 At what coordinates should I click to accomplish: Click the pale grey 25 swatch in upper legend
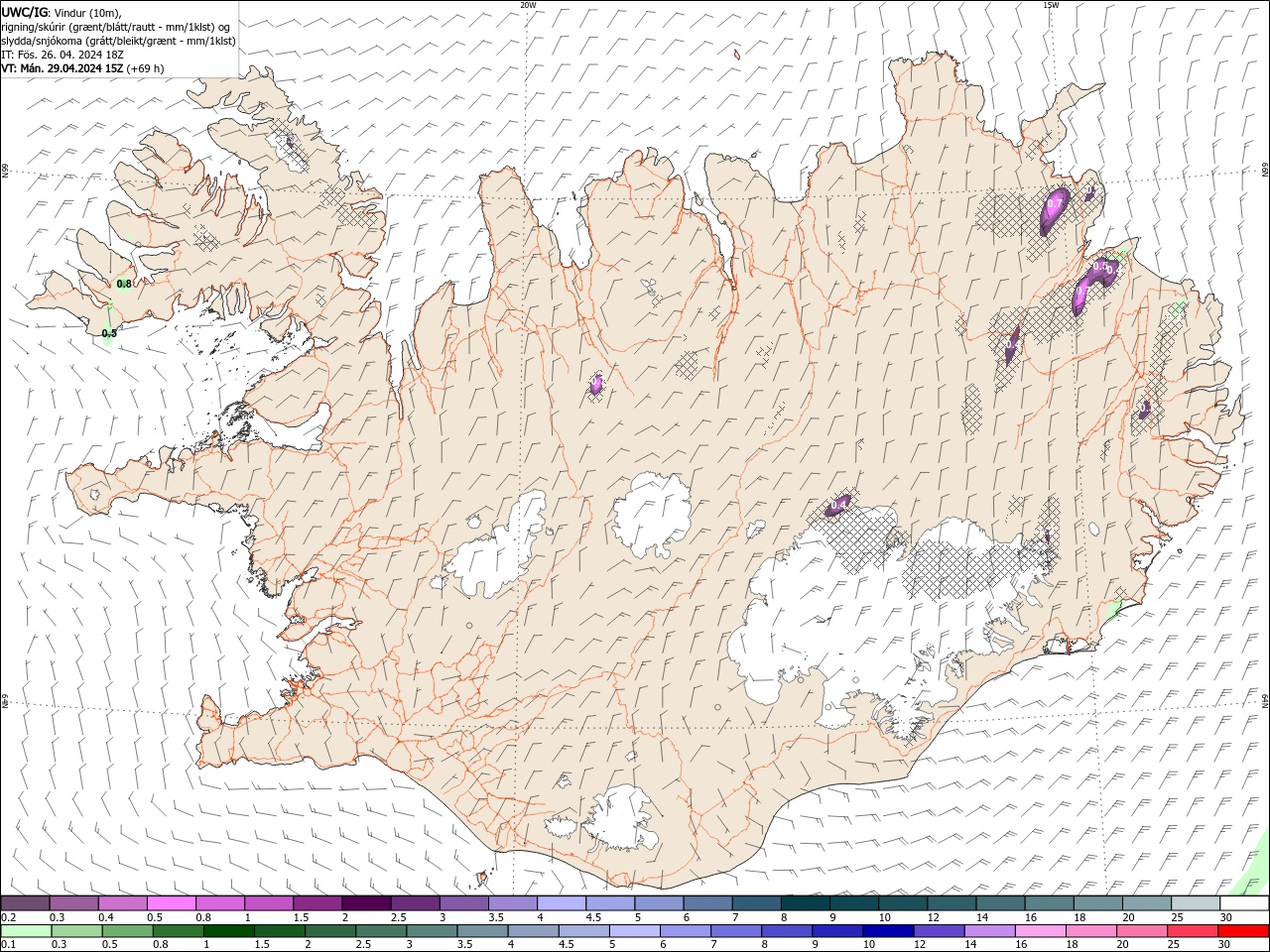(1195, 902)
